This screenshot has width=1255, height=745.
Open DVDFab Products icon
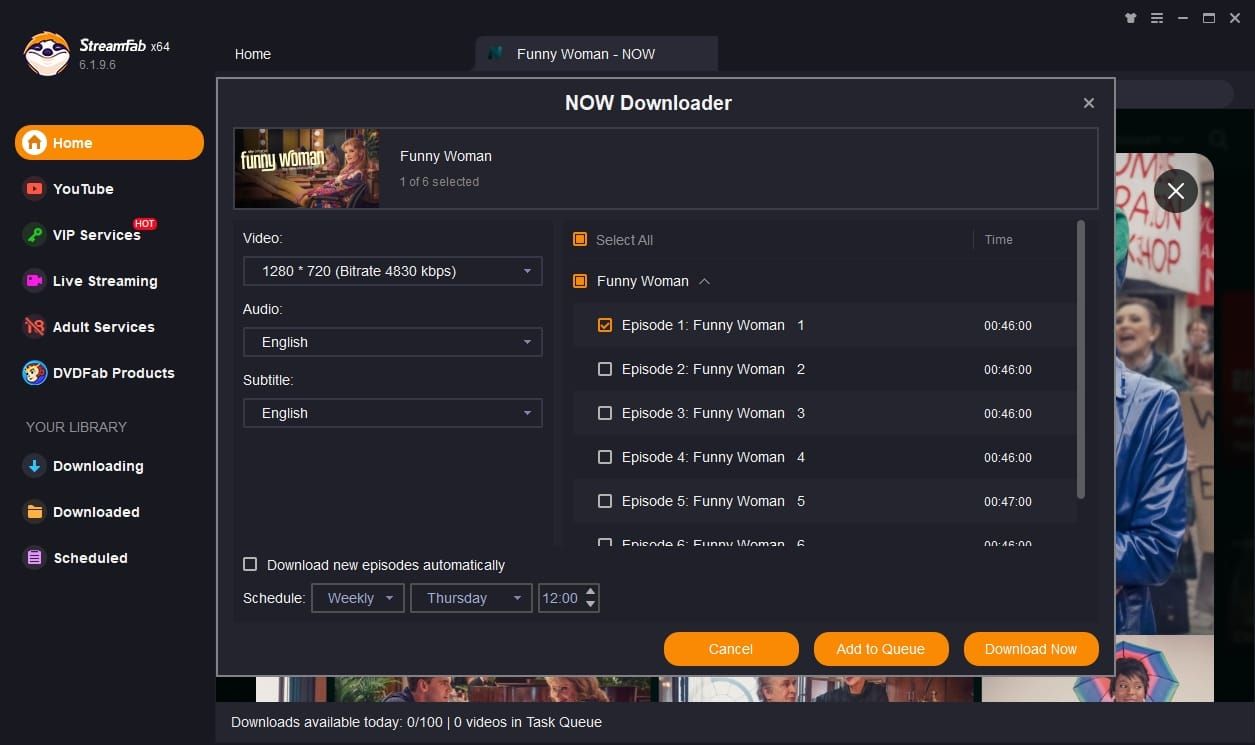click(x=35, y=373)
